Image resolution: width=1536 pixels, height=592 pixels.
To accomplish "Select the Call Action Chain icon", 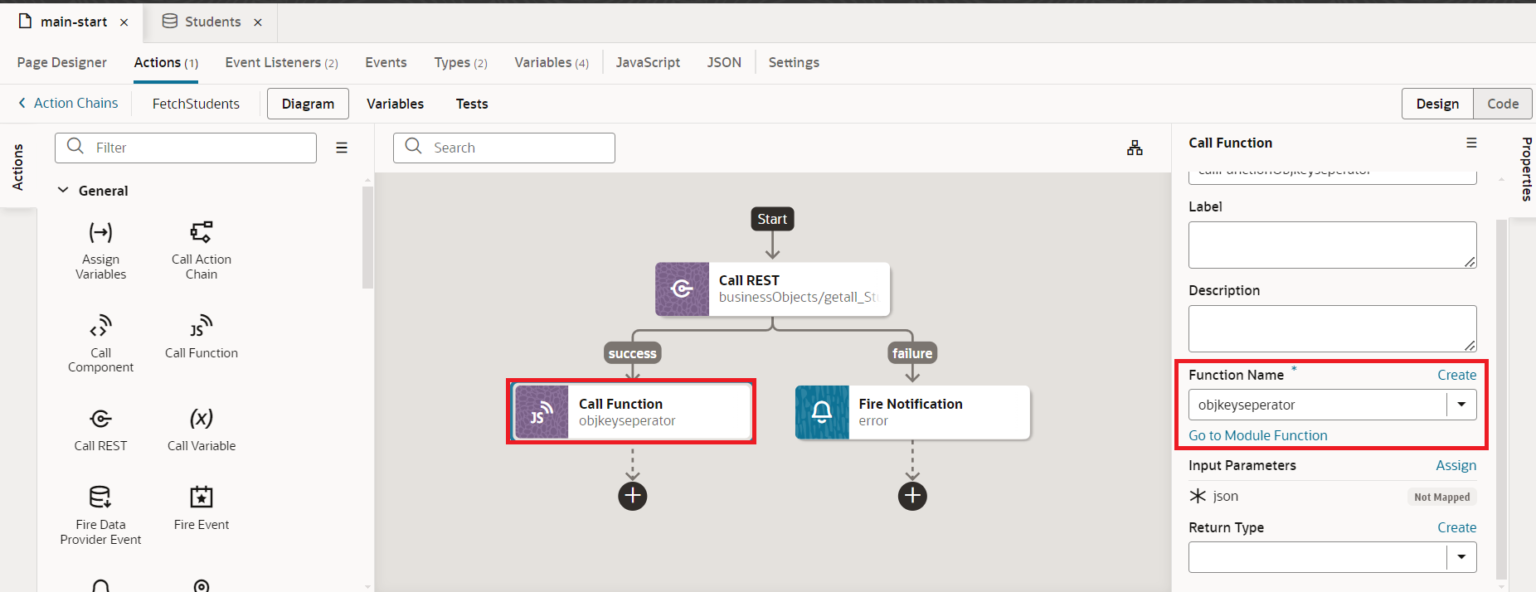I will click(201, 233).
